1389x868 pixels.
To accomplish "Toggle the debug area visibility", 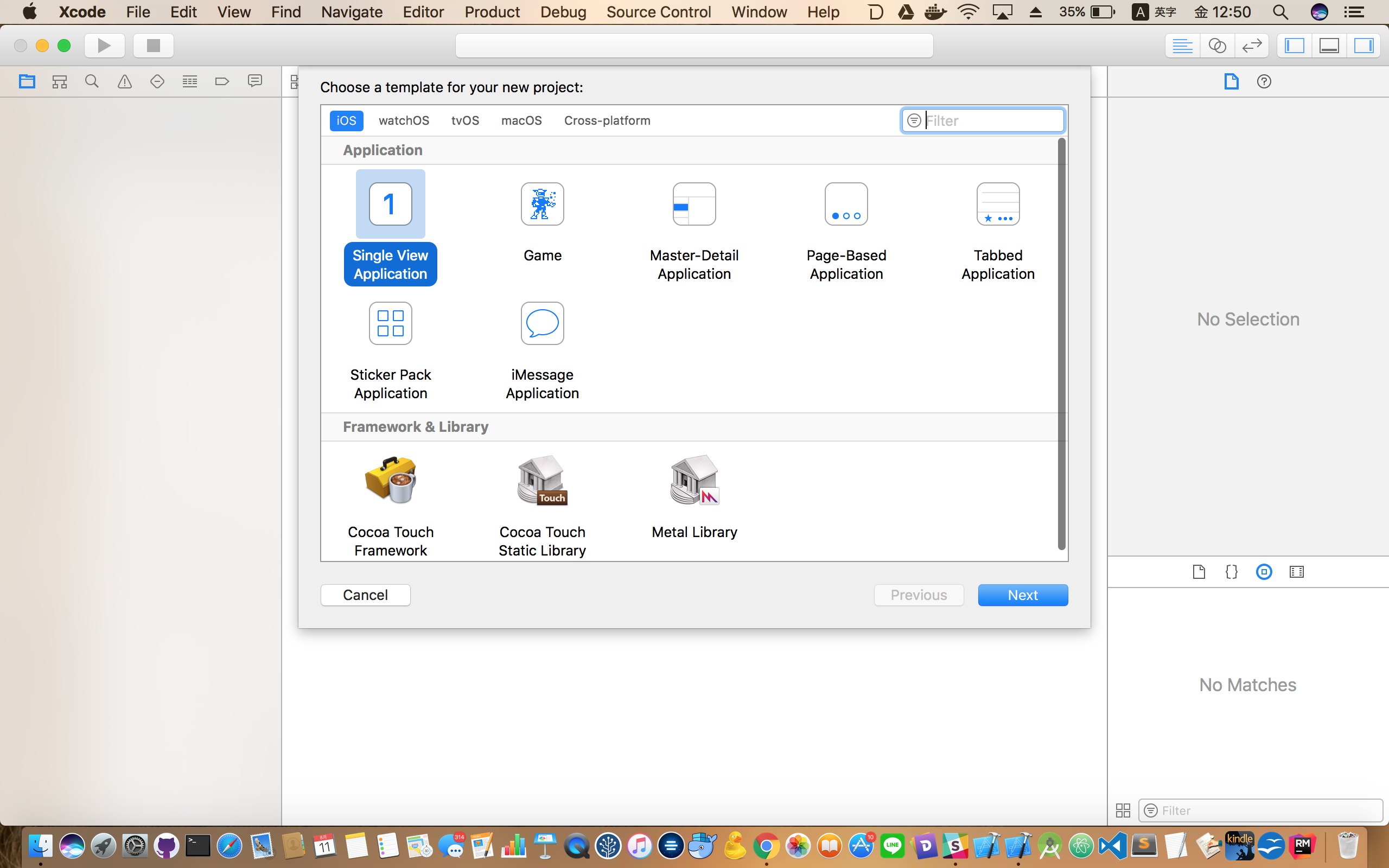I will [x=1329, y=46].
